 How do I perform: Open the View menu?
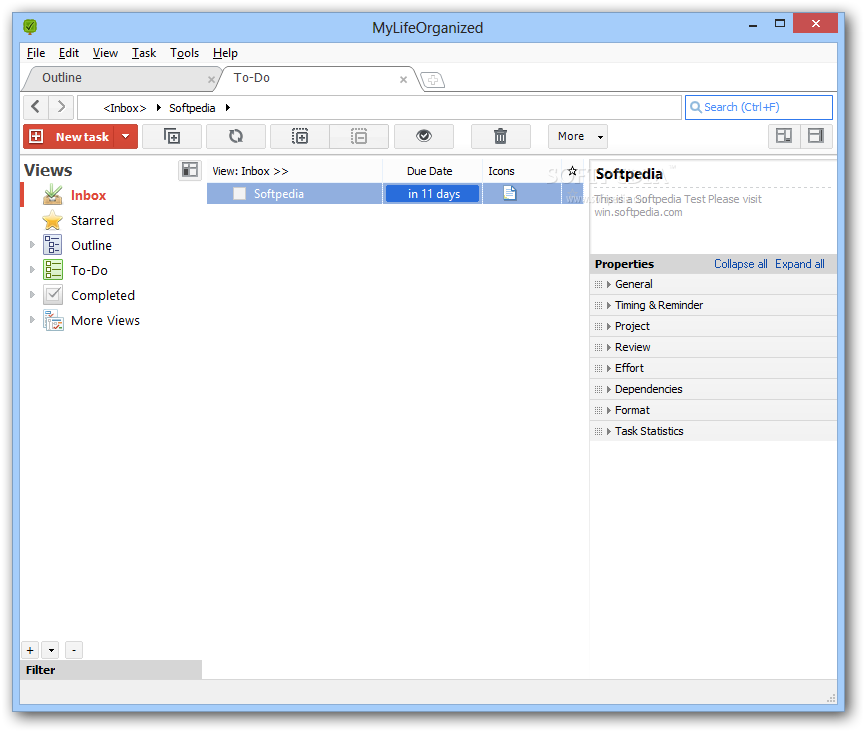pyautogui.click(x=105, y=53)
